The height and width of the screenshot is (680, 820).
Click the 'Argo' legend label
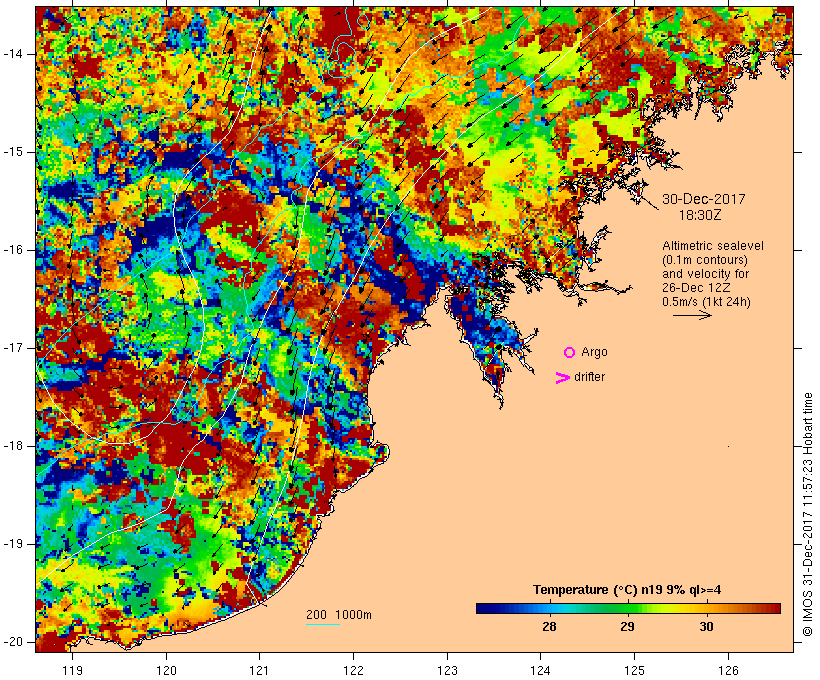pyautogui.click(x=595, y=352)
